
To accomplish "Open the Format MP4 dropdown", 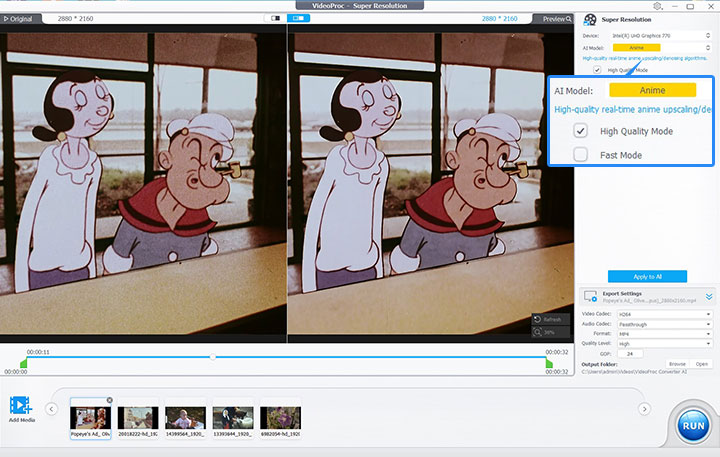I will pyautogui.click(x=664, y=334).
